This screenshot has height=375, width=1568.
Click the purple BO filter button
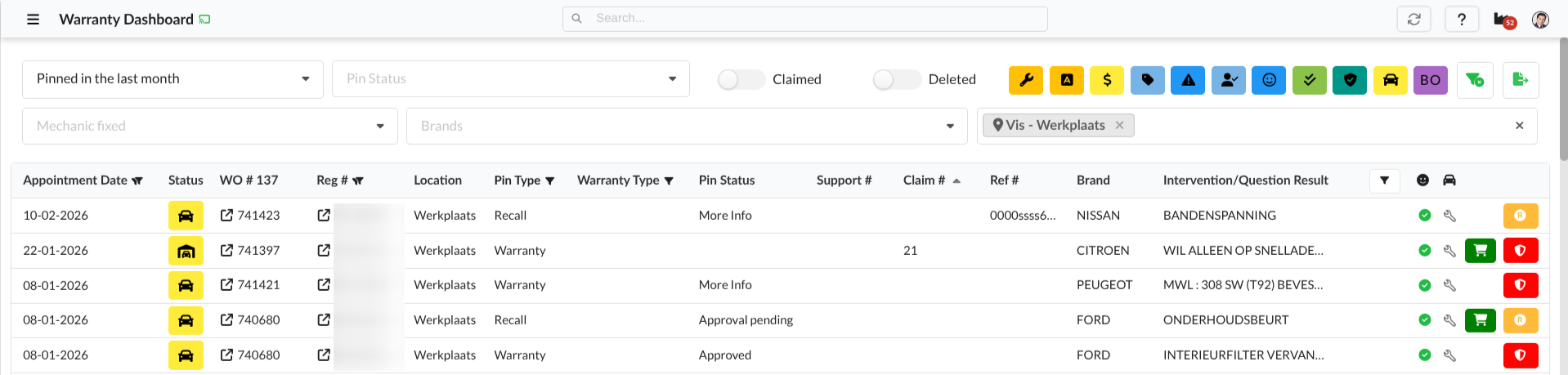pyautogui.click(x=1430, y=80)
